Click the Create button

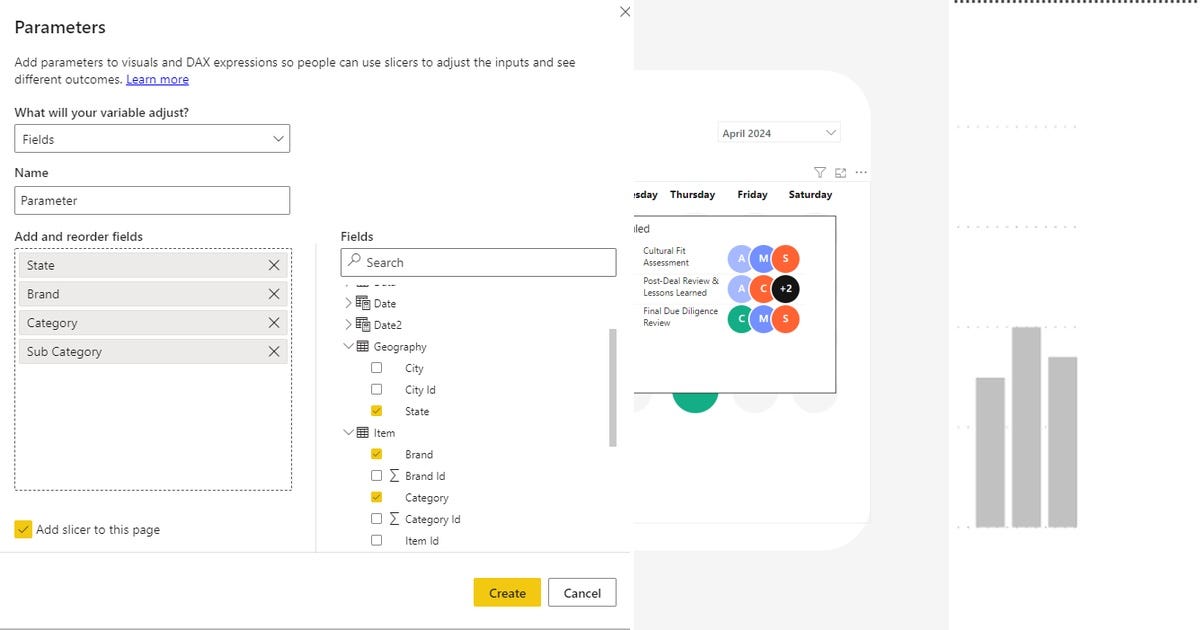[x=507, y=592]
